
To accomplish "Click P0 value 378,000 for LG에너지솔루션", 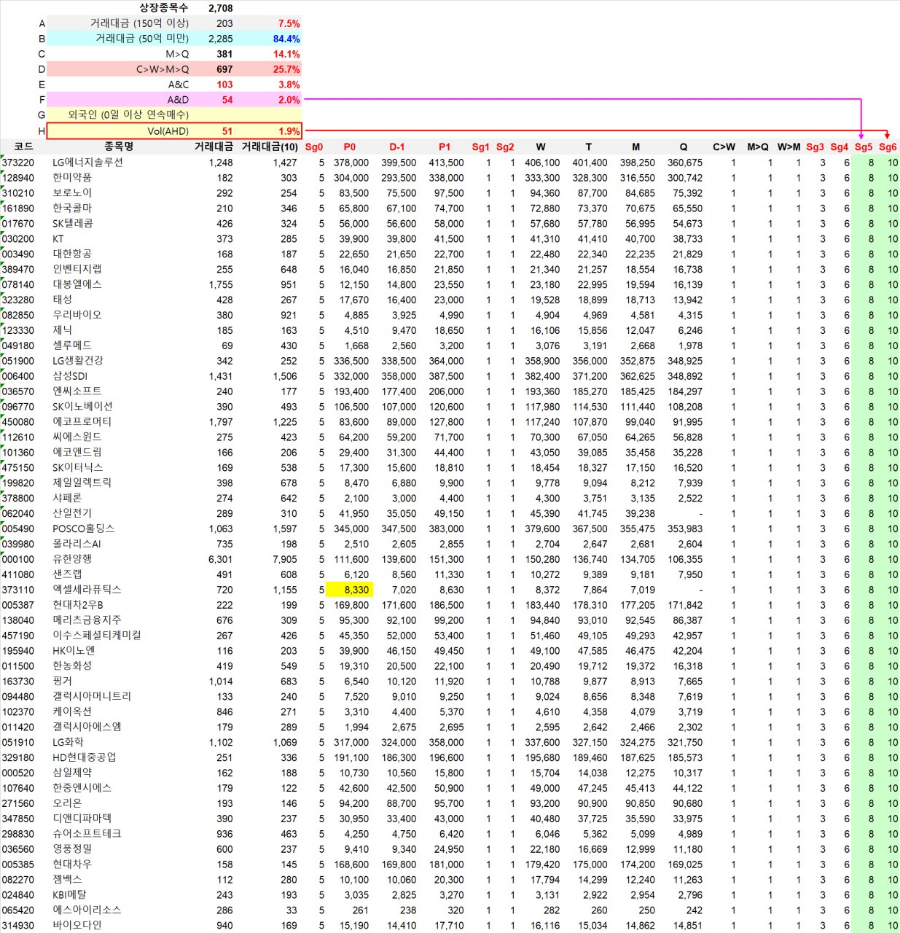I will coord(351,162).
